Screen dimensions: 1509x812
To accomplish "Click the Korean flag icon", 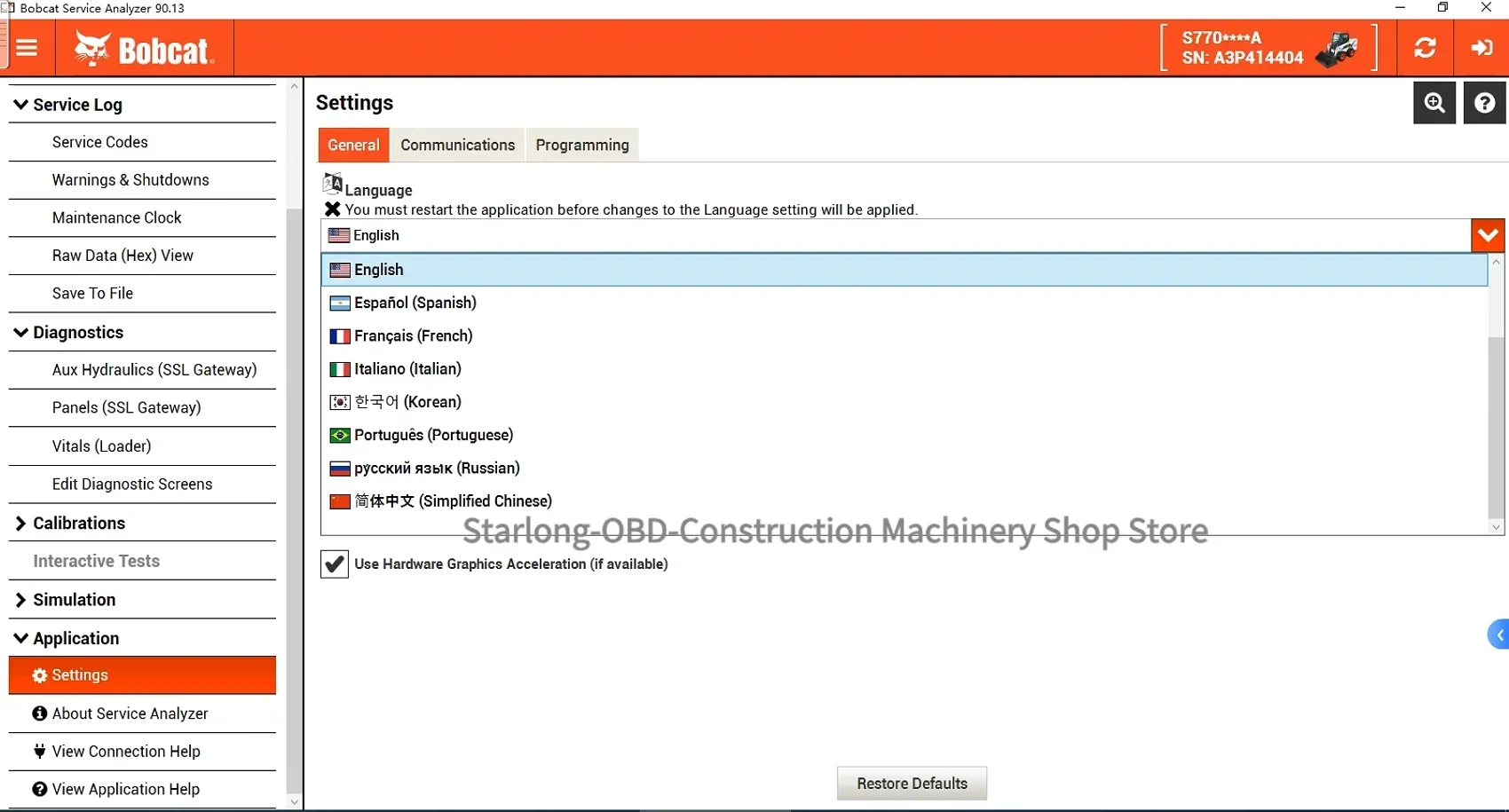I will (x=339, y=402).
